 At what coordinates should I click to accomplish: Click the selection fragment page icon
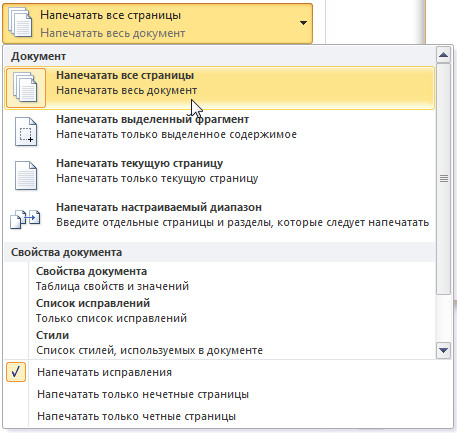26,132
